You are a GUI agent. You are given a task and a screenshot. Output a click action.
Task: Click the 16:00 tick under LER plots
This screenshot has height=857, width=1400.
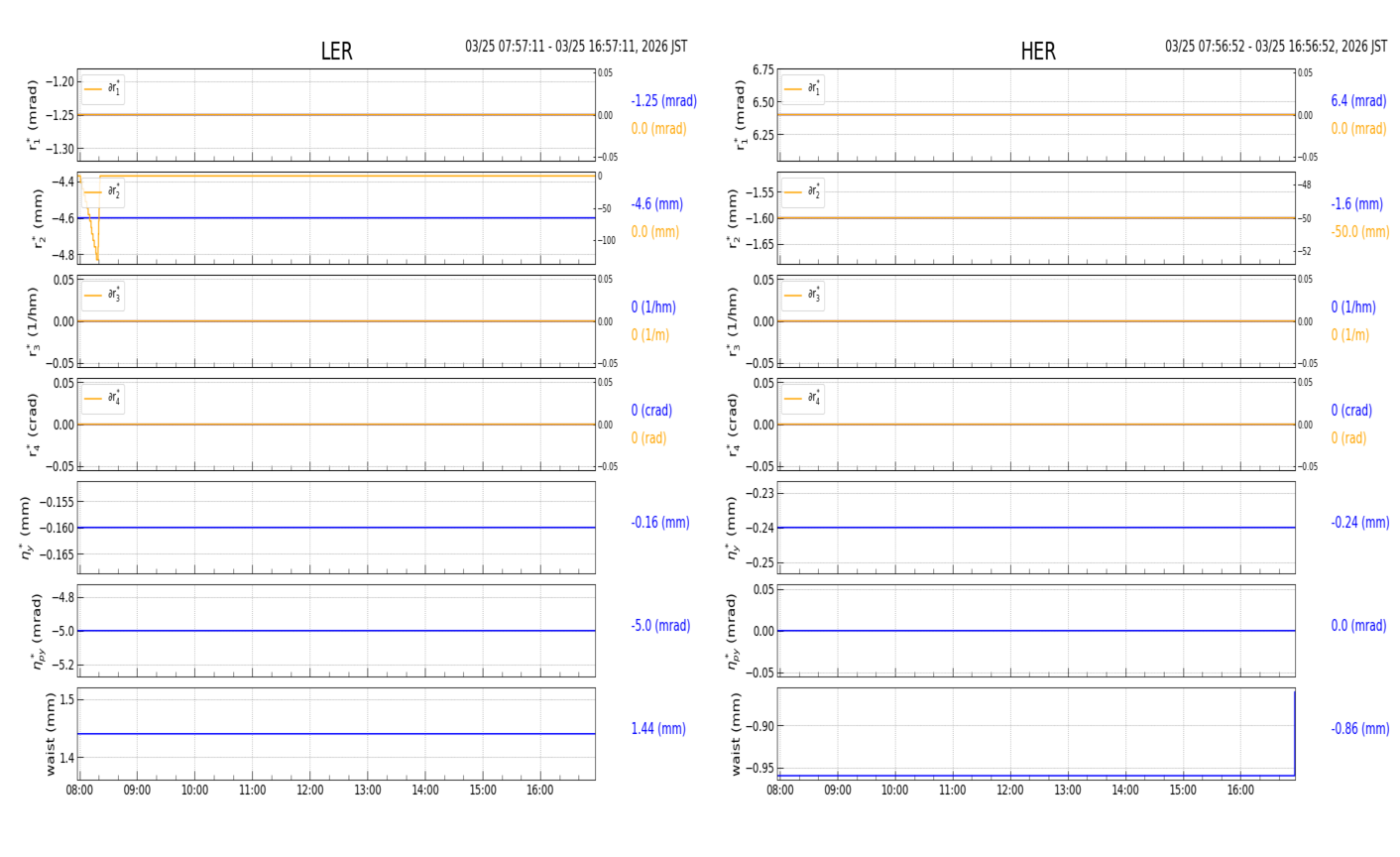(x=540, y=791)
